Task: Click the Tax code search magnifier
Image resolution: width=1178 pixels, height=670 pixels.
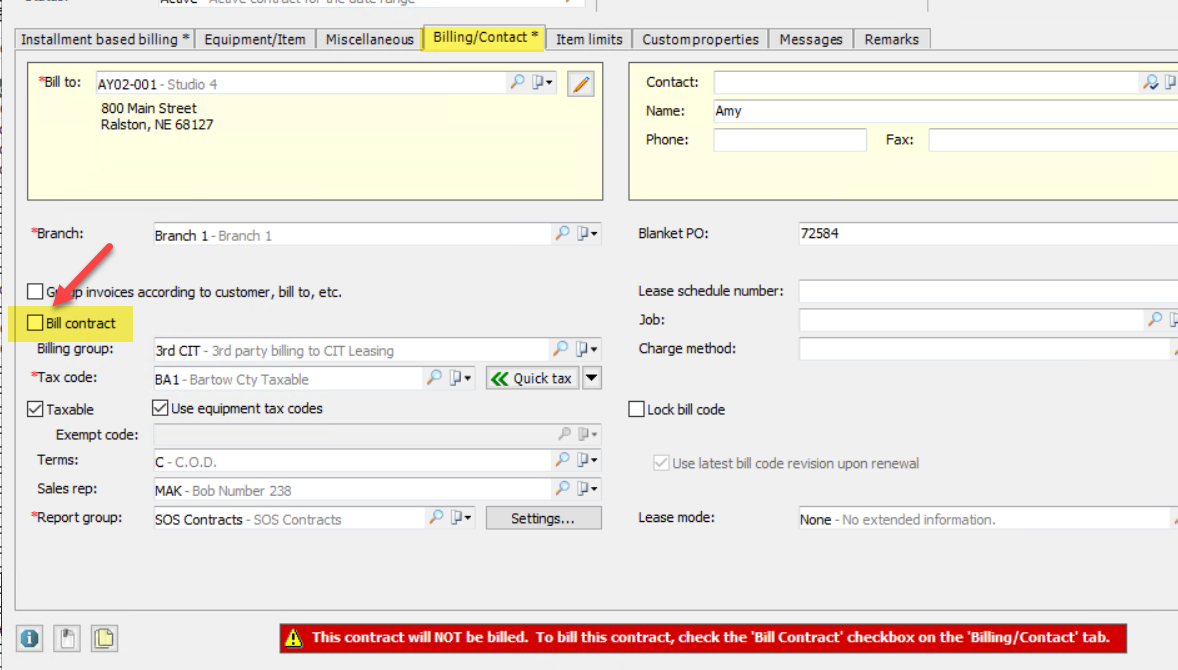Action: click(434, 378)
